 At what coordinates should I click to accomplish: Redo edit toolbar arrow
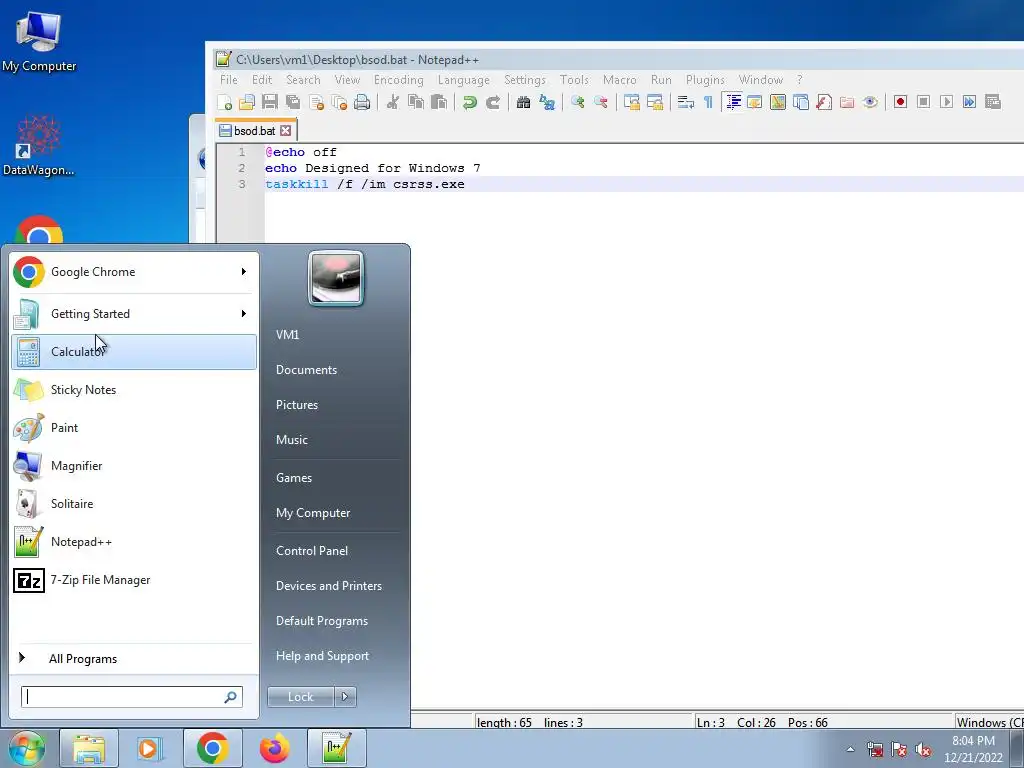[493, 102]
